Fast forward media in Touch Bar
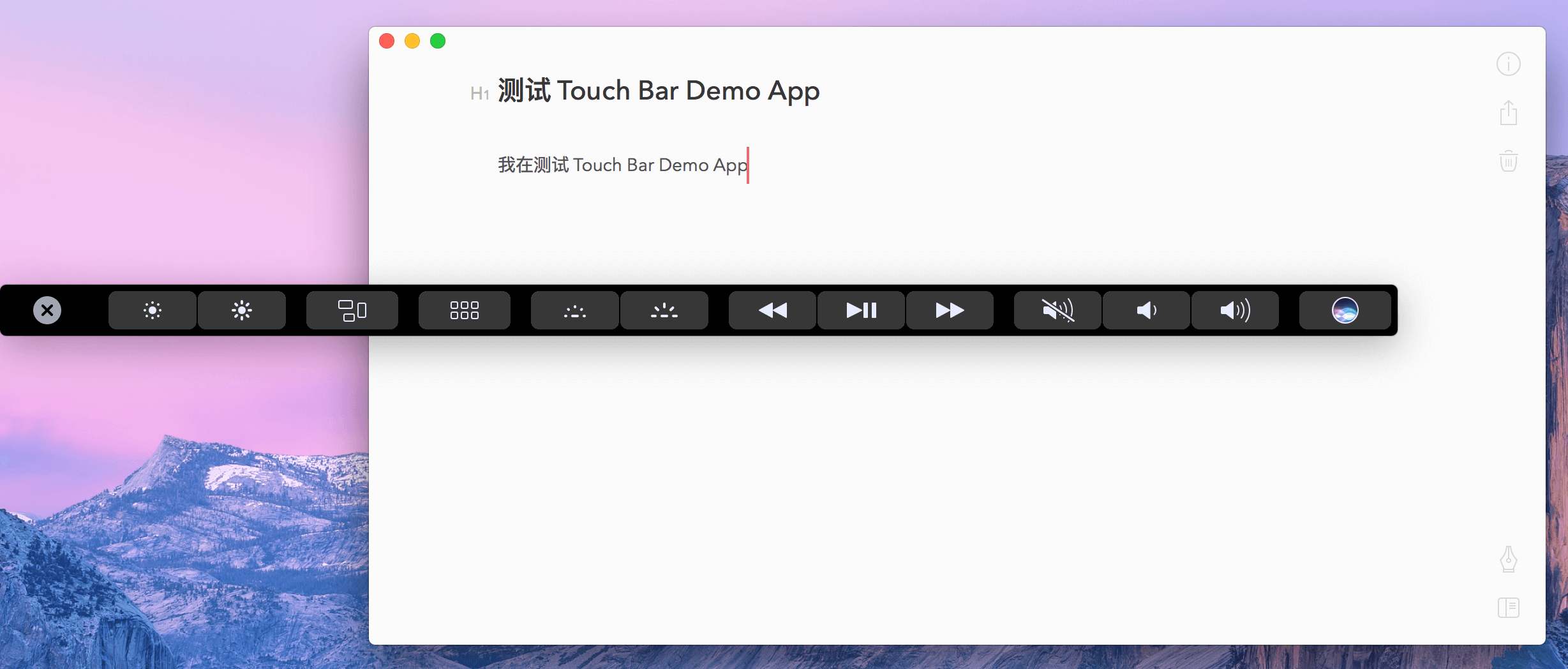1568x669 pixels. 950,310
